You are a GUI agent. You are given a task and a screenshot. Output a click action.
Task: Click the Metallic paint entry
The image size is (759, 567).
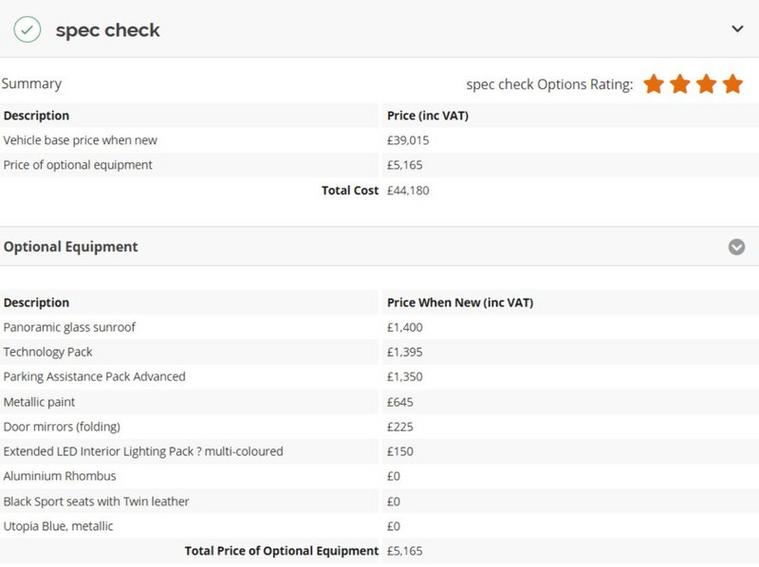pos(39,402)
